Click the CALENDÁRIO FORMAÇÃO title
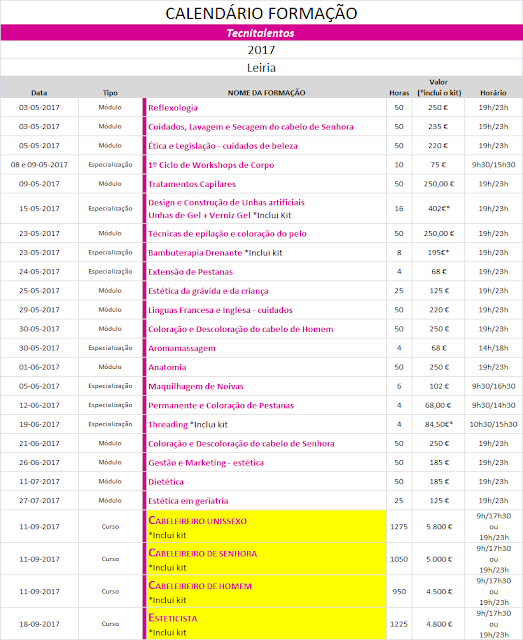The height and width of the screenshot is (640, 523). pos(261,13)
